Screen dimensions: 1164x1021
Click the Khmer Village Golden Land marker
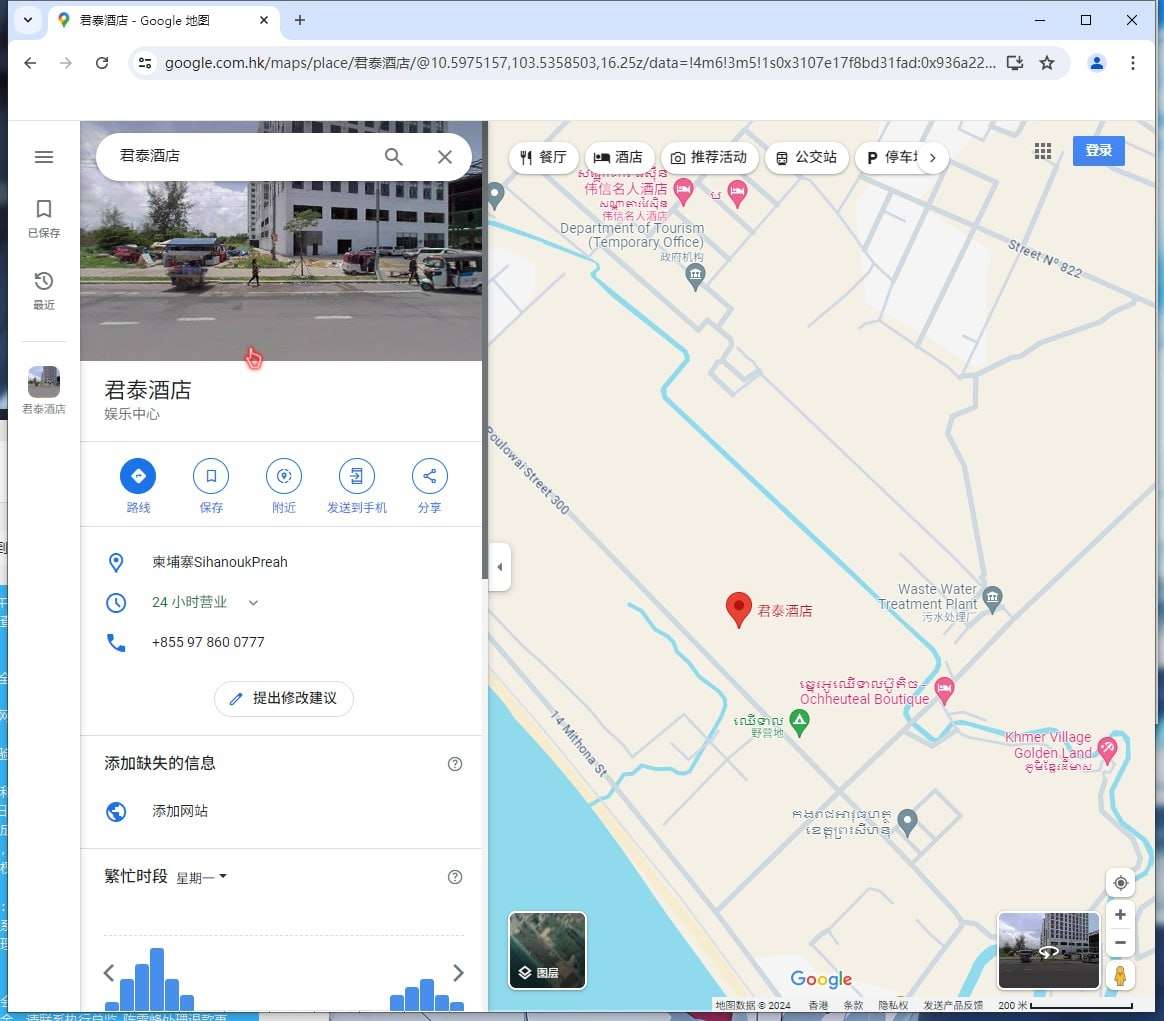(x=1107, y=749)
